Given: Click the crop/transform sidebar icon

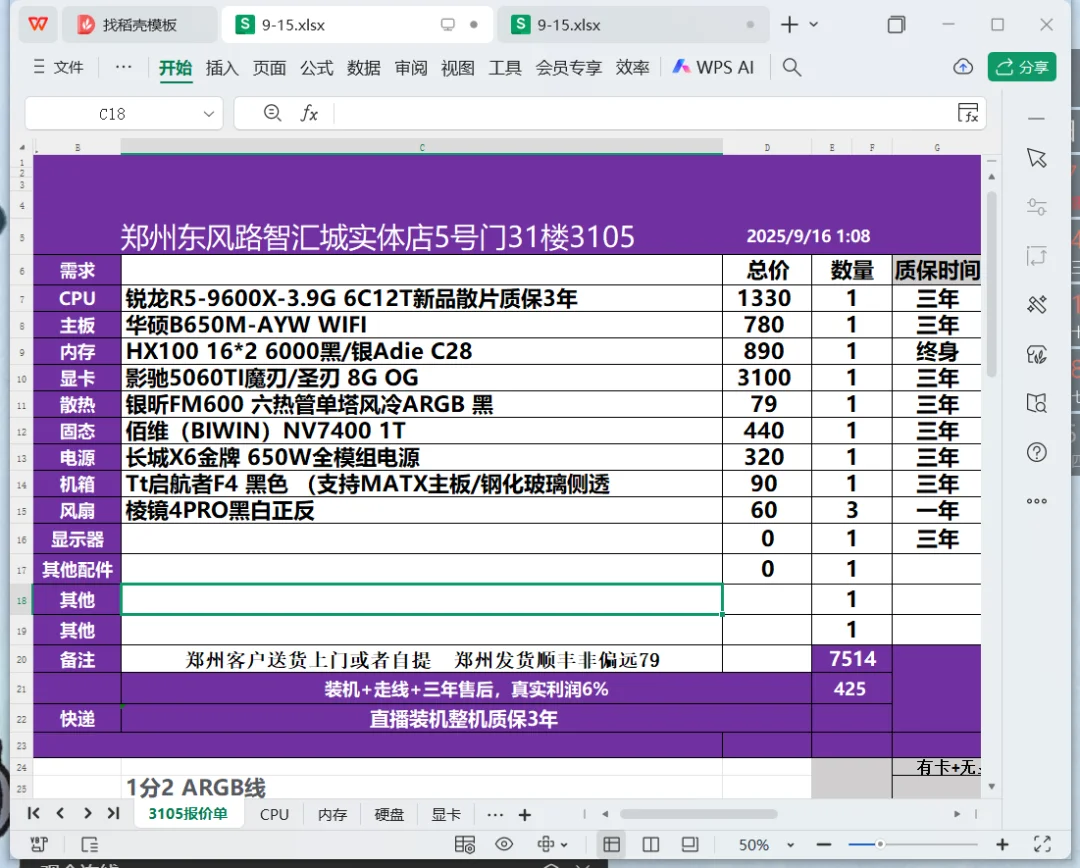Looking at the screenshot, I should pos(1037,256).
